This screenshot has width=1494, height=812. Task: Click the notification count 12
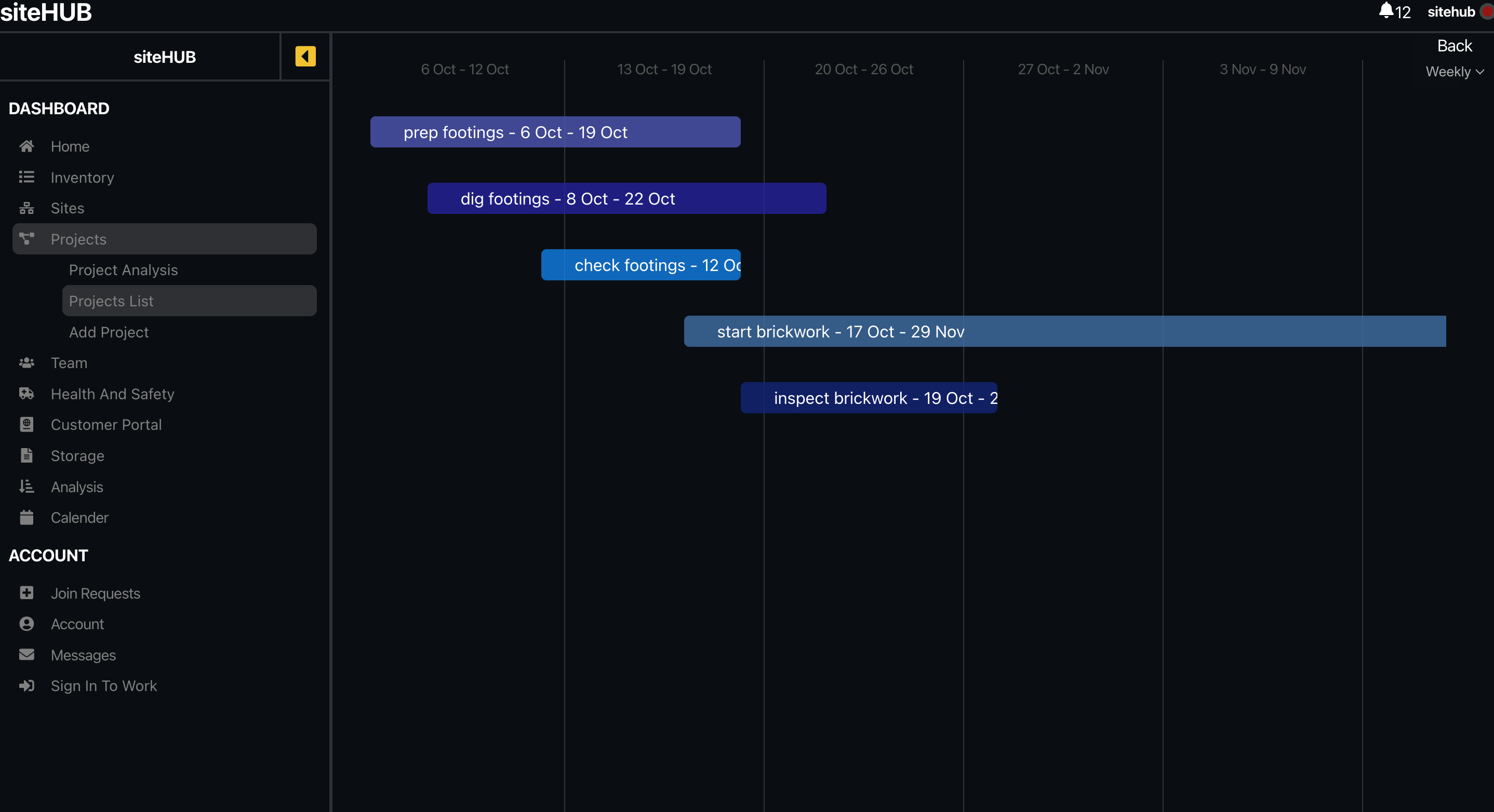(1403, 12)
